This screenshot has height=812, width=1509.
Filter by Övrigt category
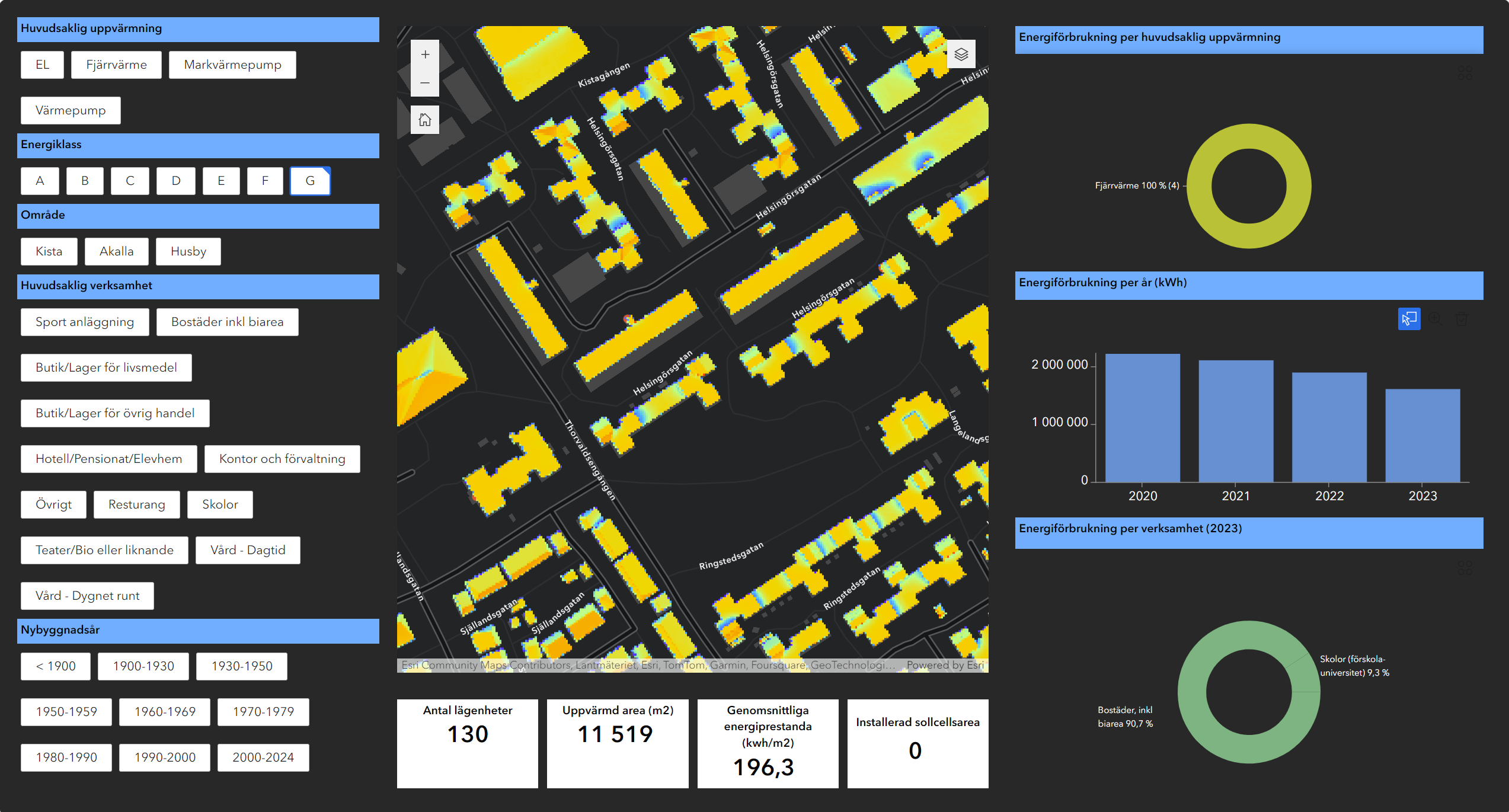[53, 504]
